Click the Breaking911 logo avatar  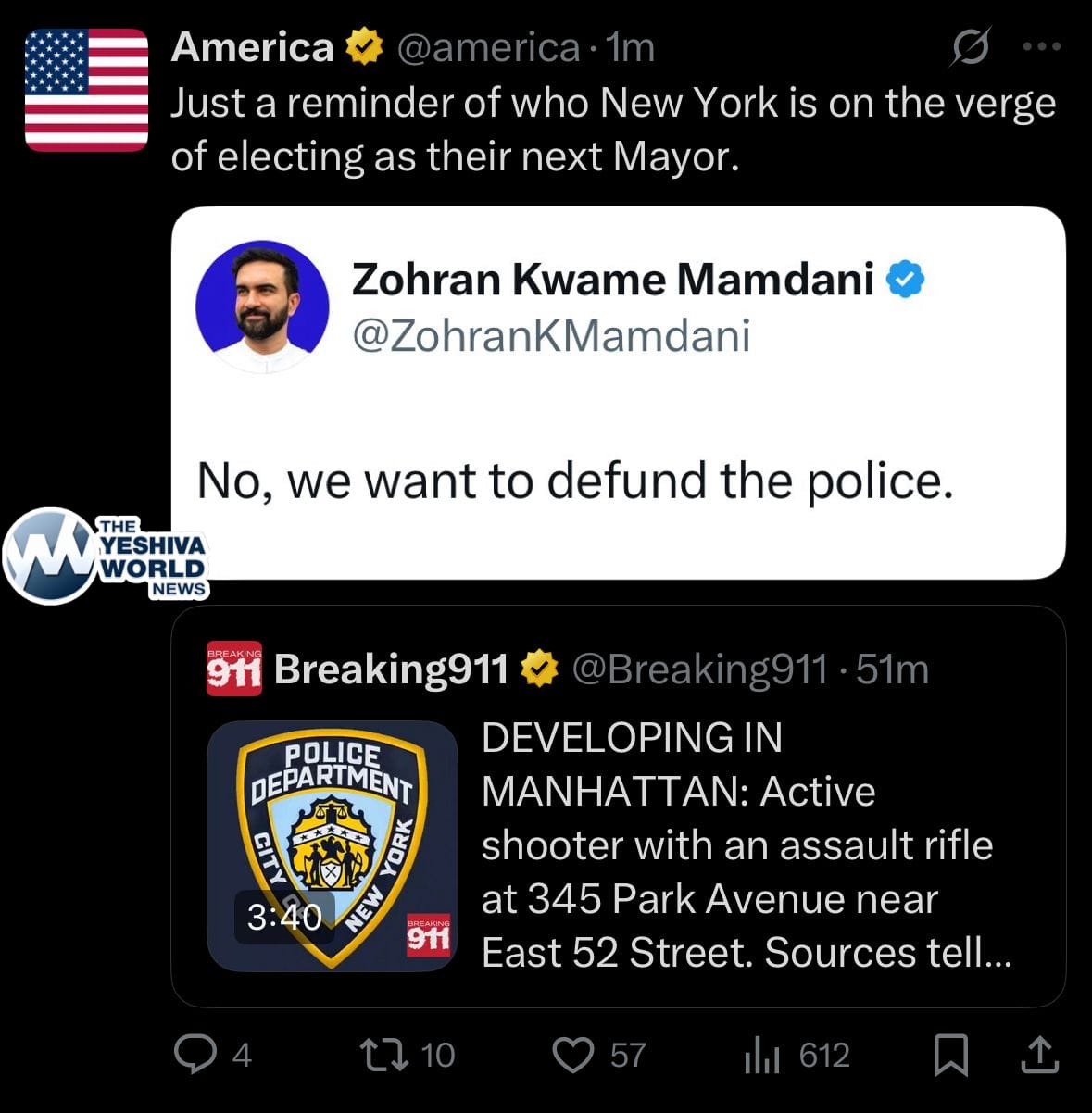(x=233, y=669)
